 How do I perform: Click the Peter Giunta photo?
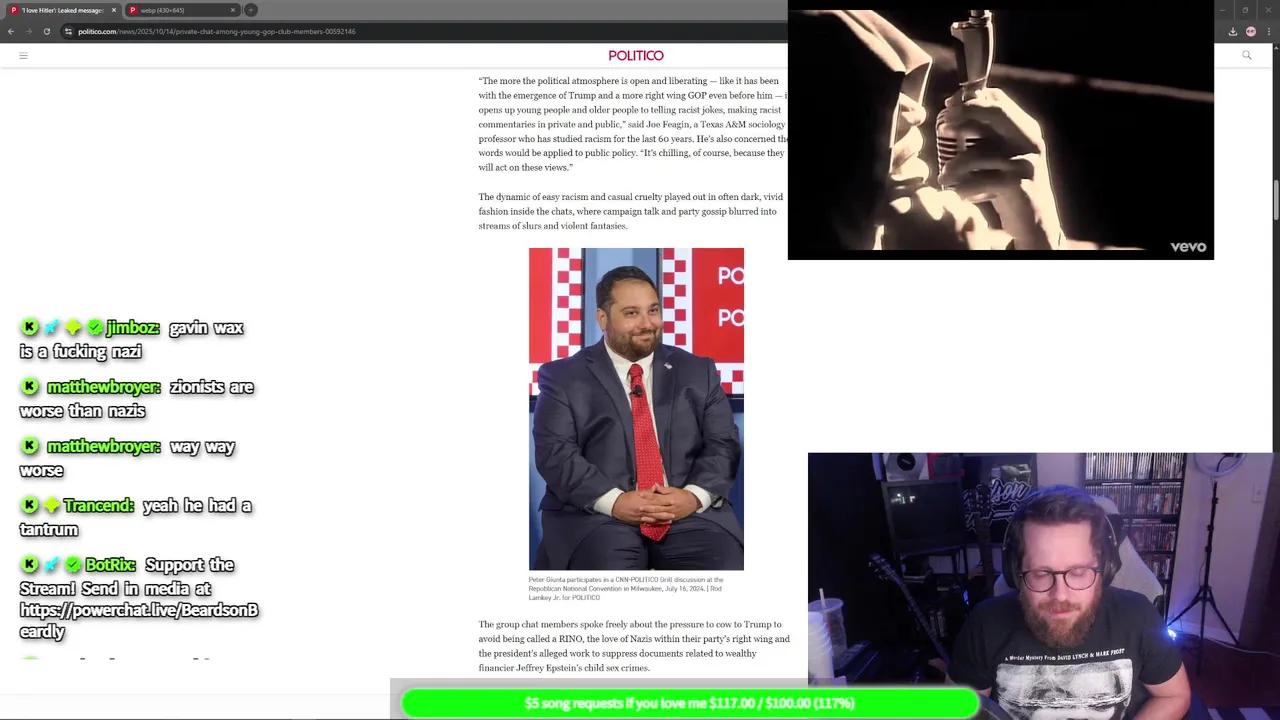point(636,409)
